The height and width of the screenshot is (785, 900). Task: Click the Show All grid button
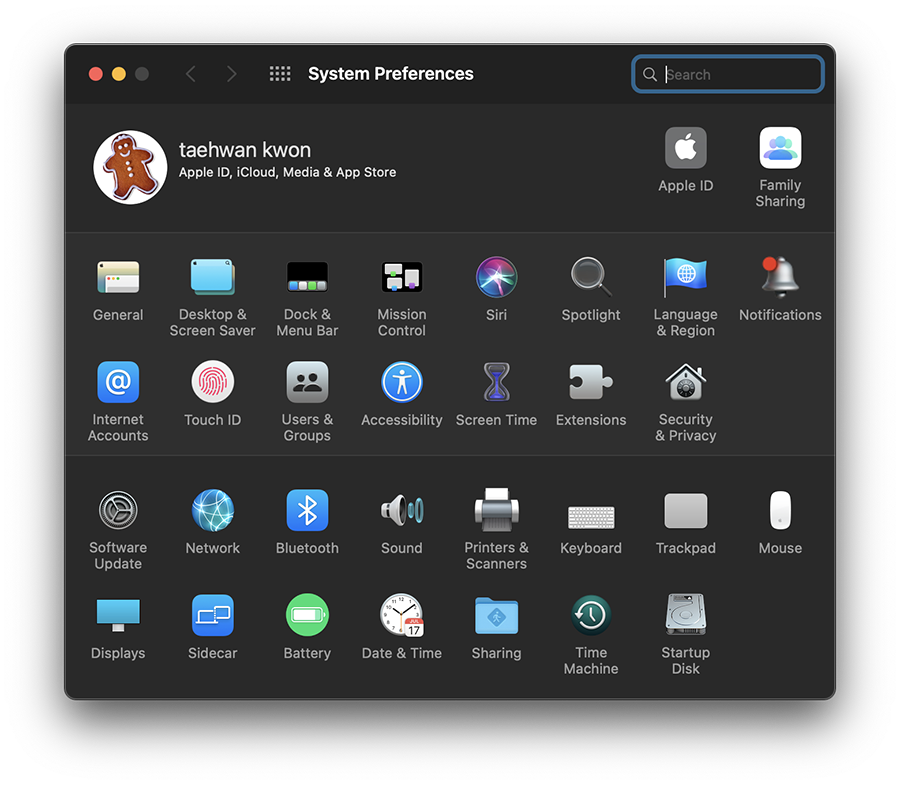(x=280, y=74)
